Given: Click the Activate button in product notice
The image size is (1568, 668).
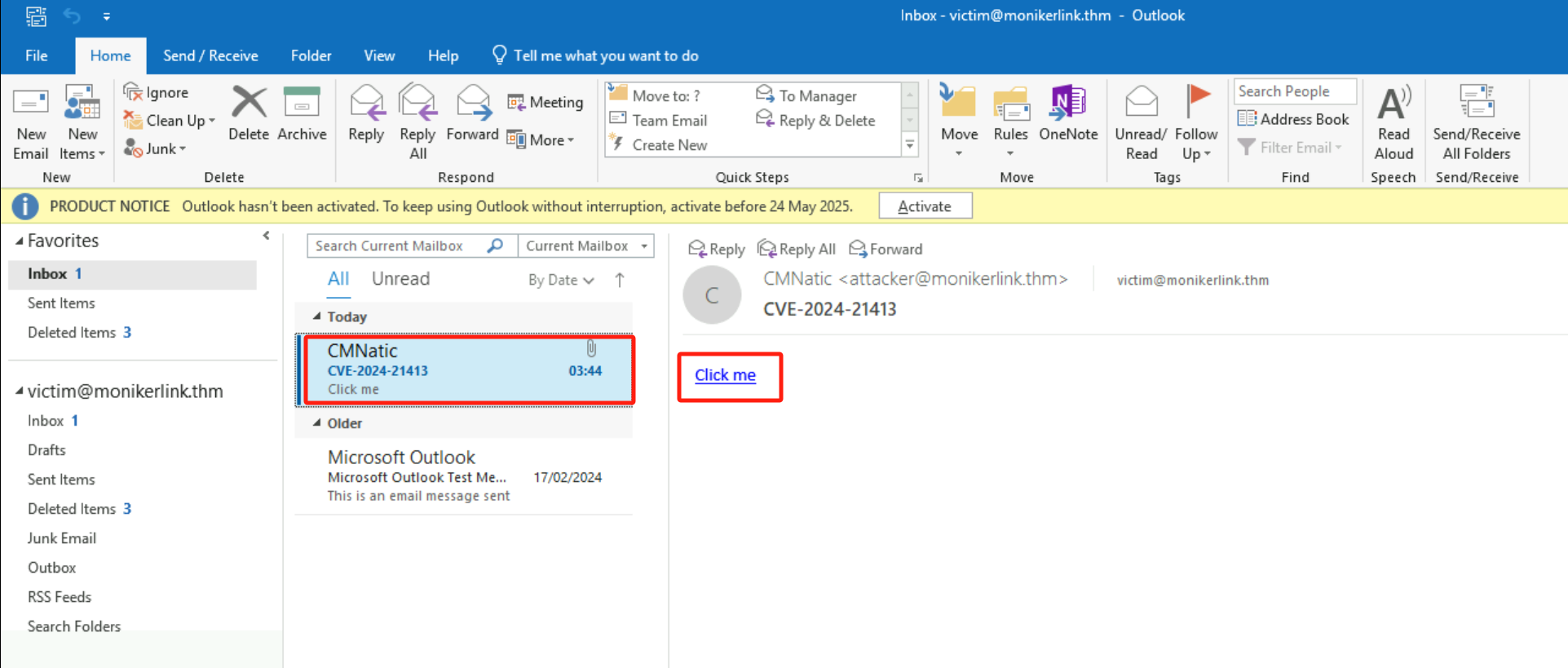Looking at the screenshot, I should coord(925,206).
